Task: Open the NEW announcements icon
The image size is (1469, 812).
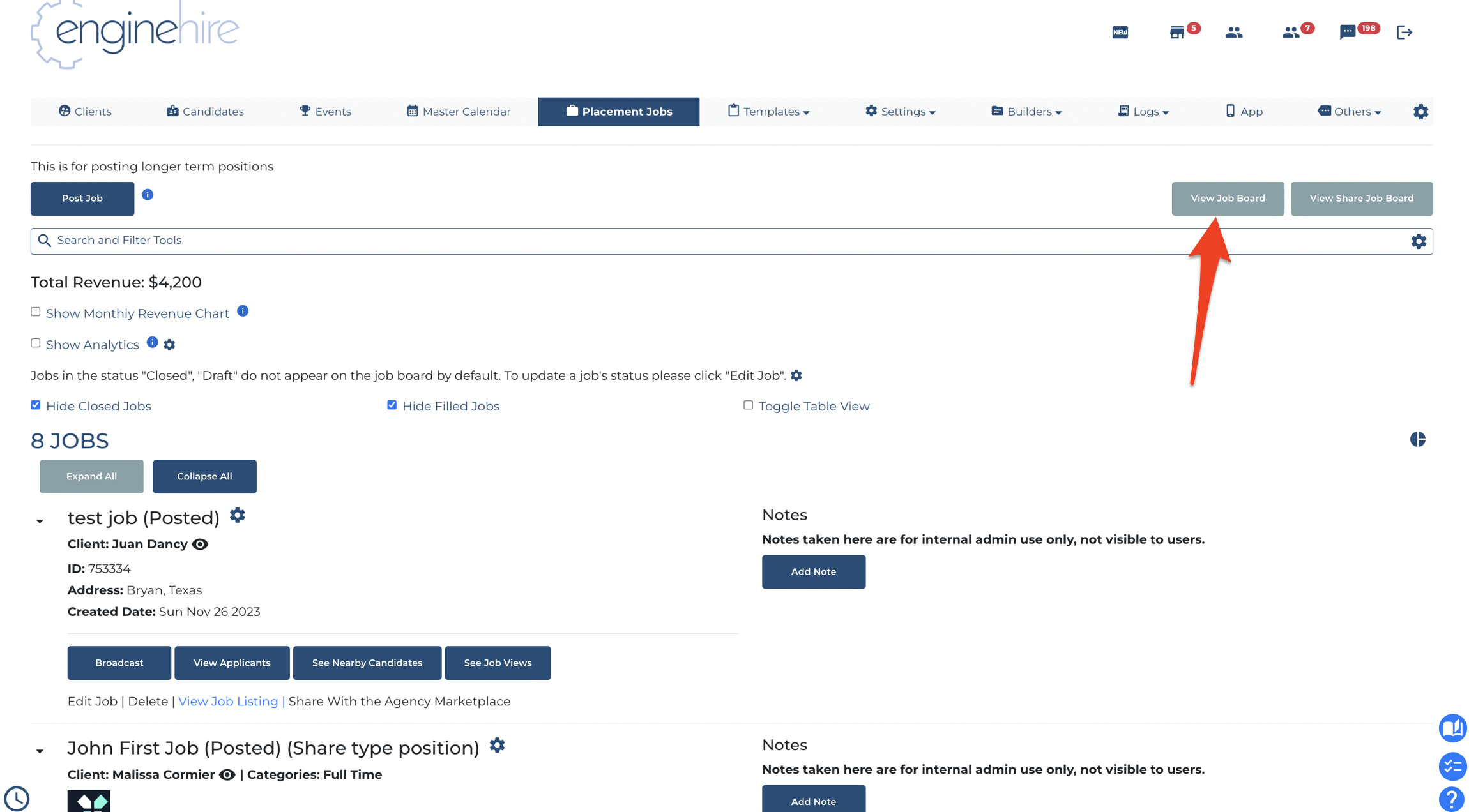Action: click(1120, 32)
